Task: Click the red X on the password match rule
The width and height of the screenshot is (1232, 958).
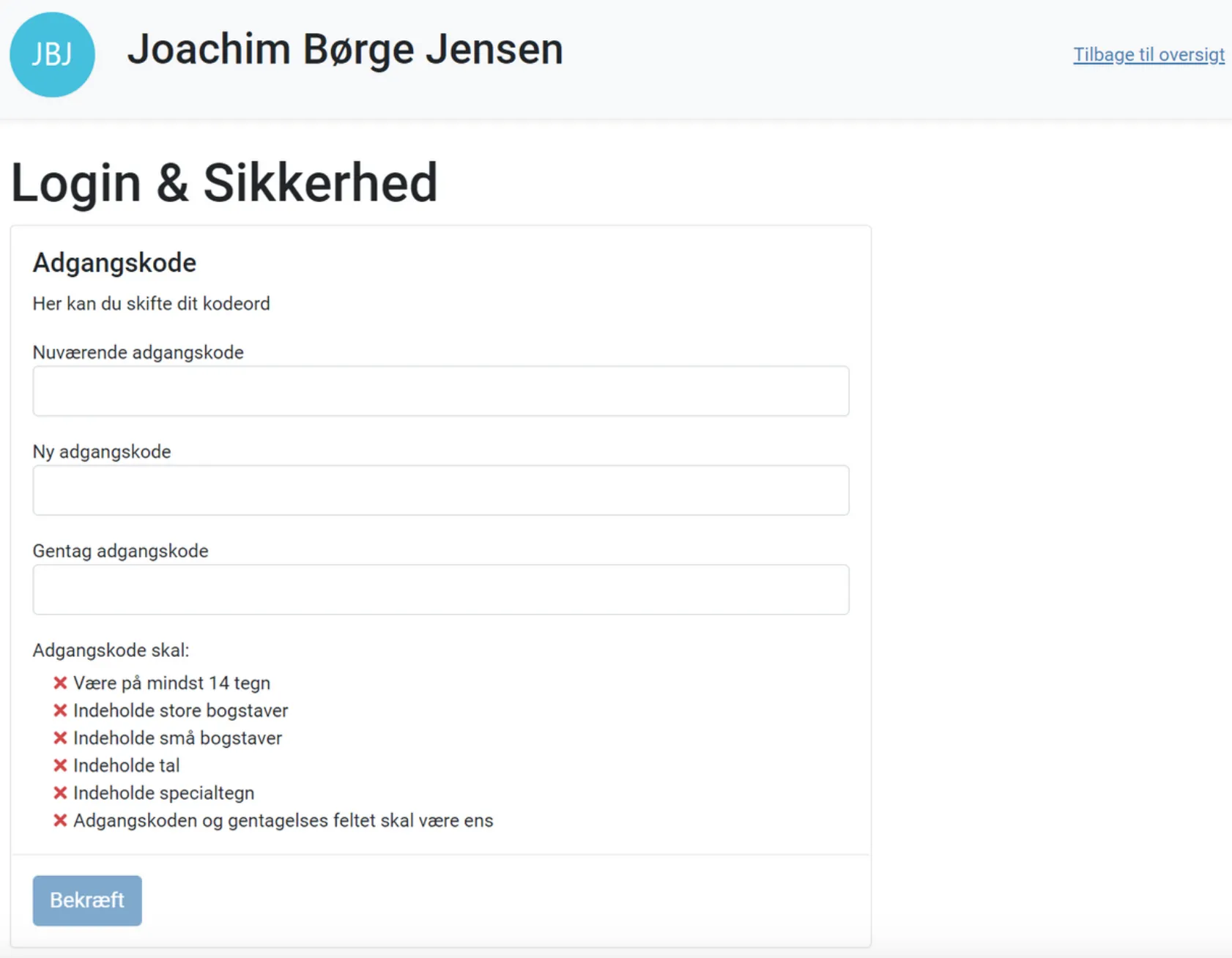Action: [x=60, y=820]
